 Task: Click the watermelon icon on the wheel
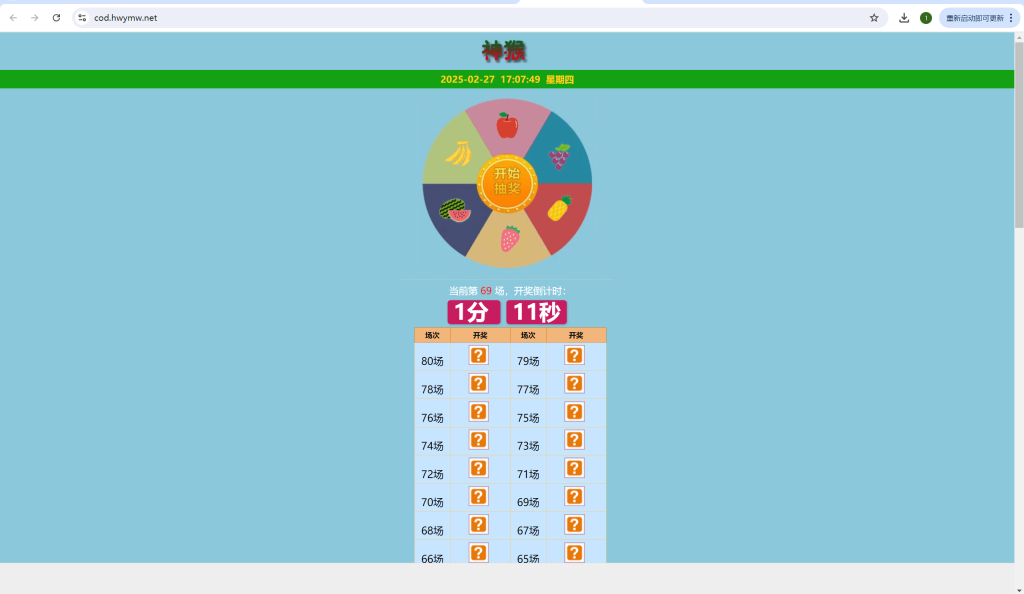click(x=456, y=210)
